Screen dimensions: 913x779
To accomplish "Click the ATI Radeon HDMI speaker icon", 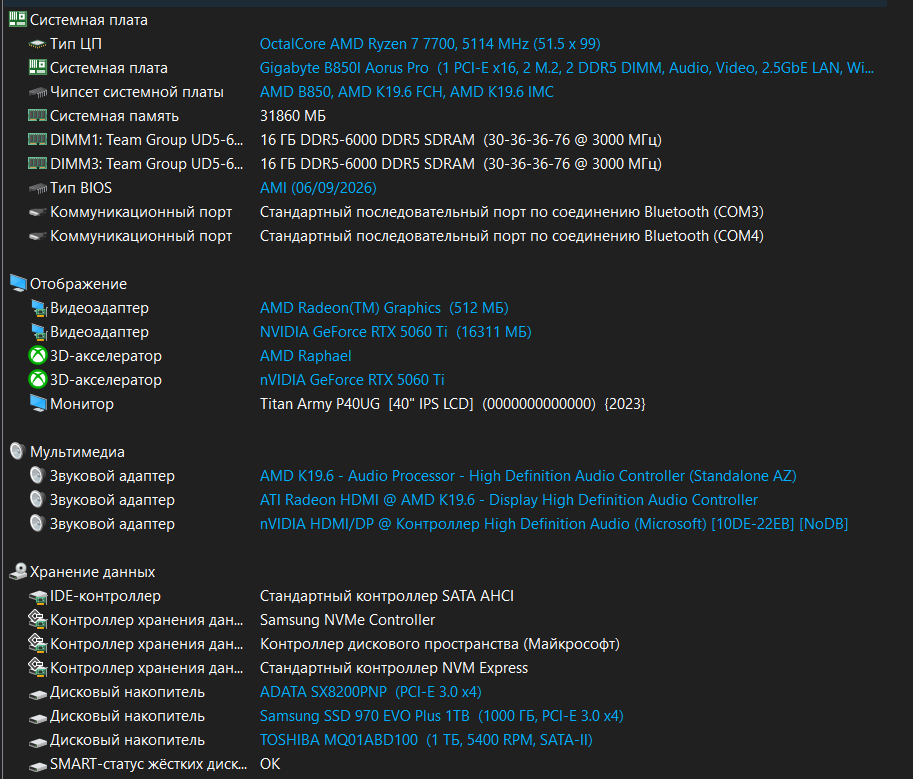I will click(x=37, y=499).
